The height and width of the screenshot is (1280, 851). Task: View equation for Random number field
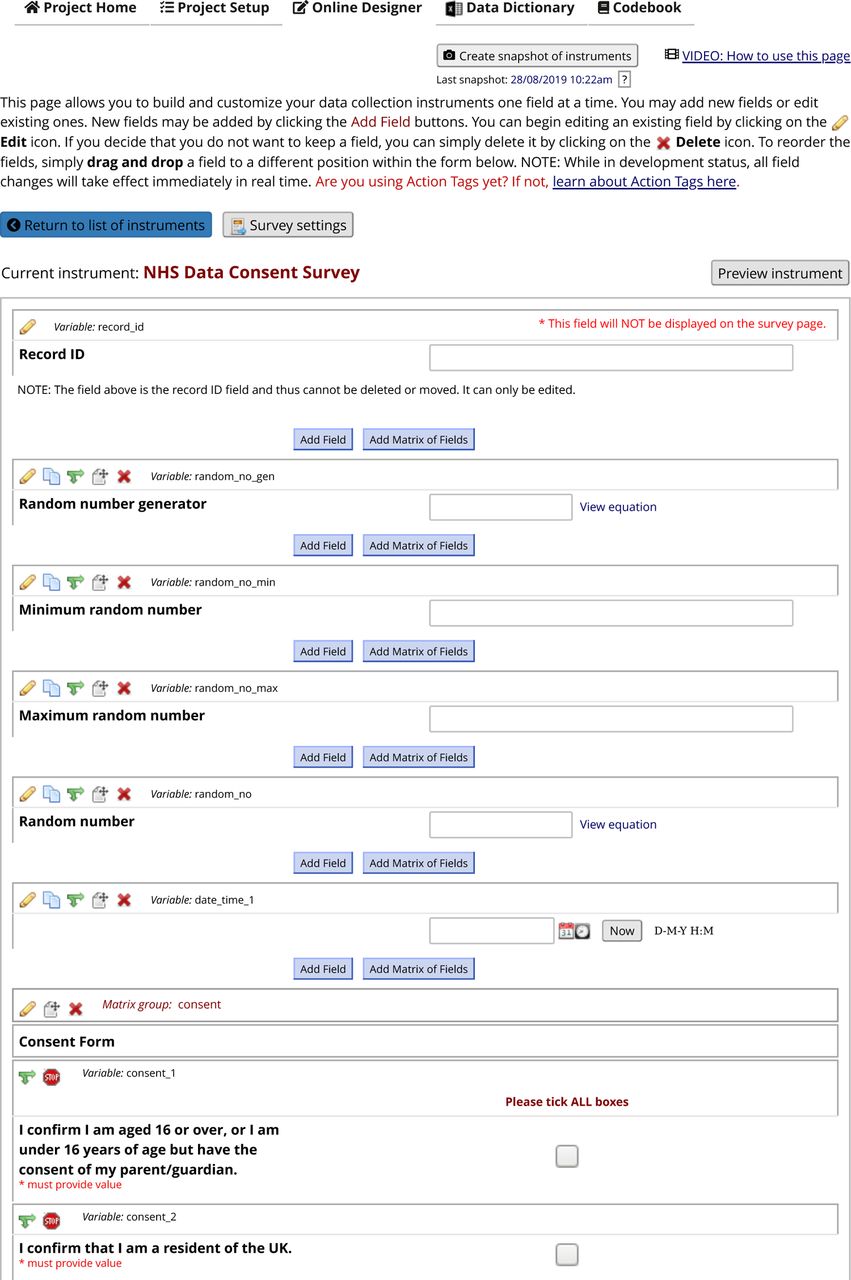(618, 825)
